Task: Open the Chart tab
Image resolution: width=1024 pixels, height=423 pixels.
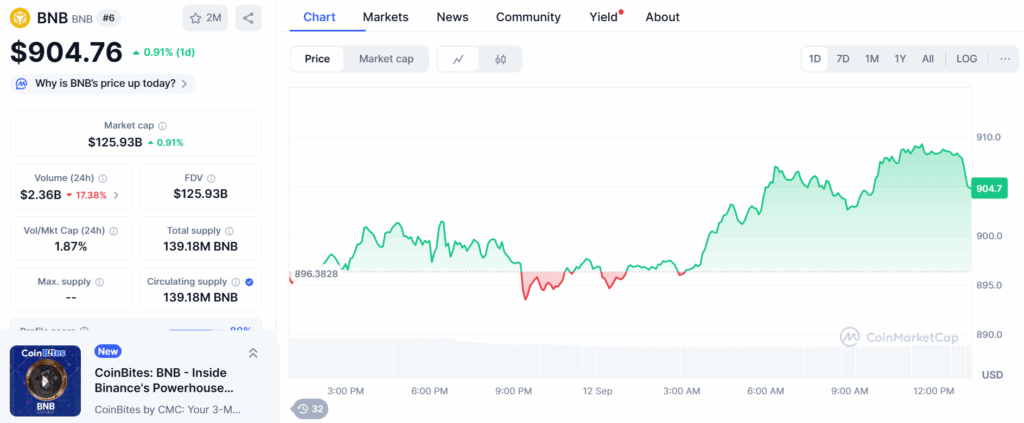Action: point(319,17)
